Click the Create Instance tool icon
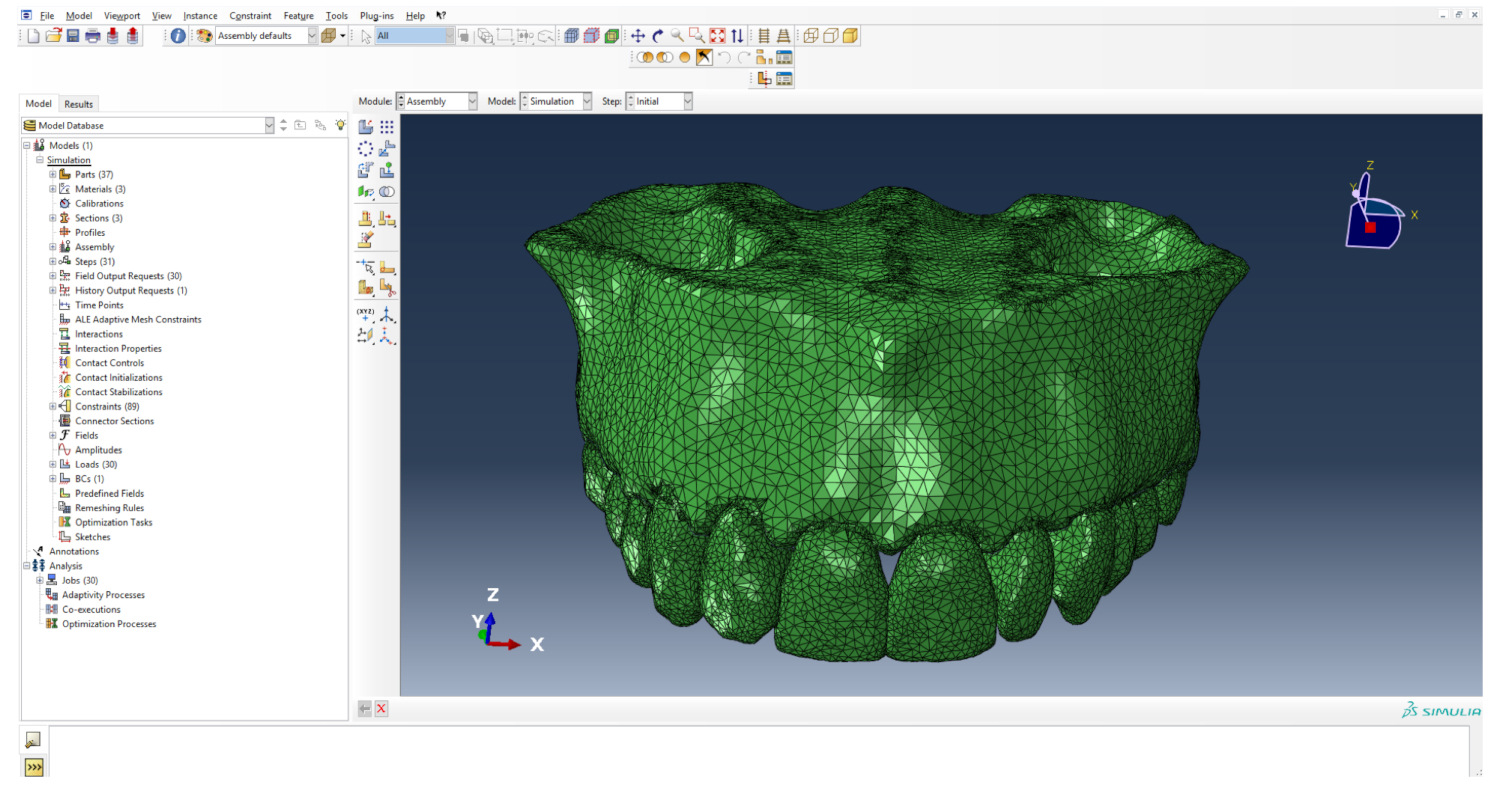This screenshot has height=791, width=1500. (x=366, y=127)
